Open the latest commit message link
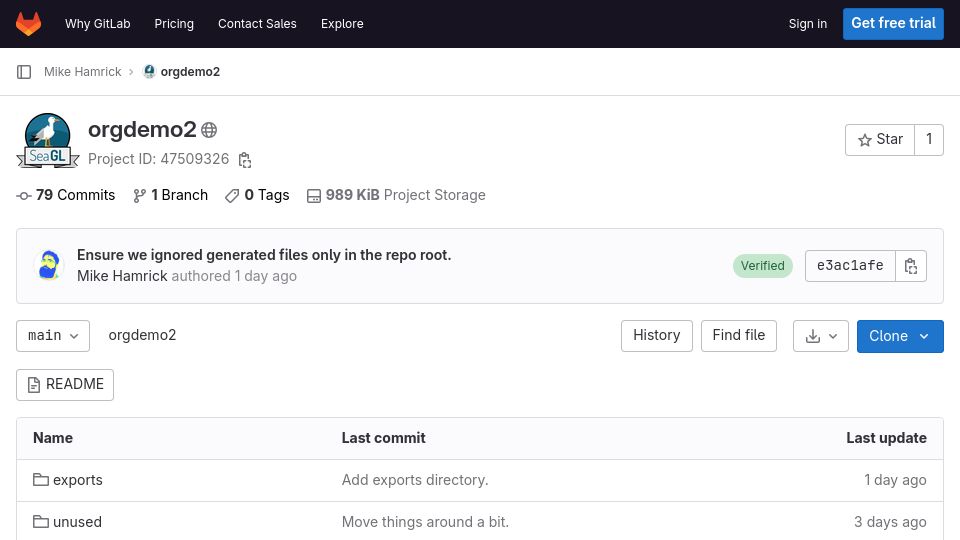 [x=264, y=255]
